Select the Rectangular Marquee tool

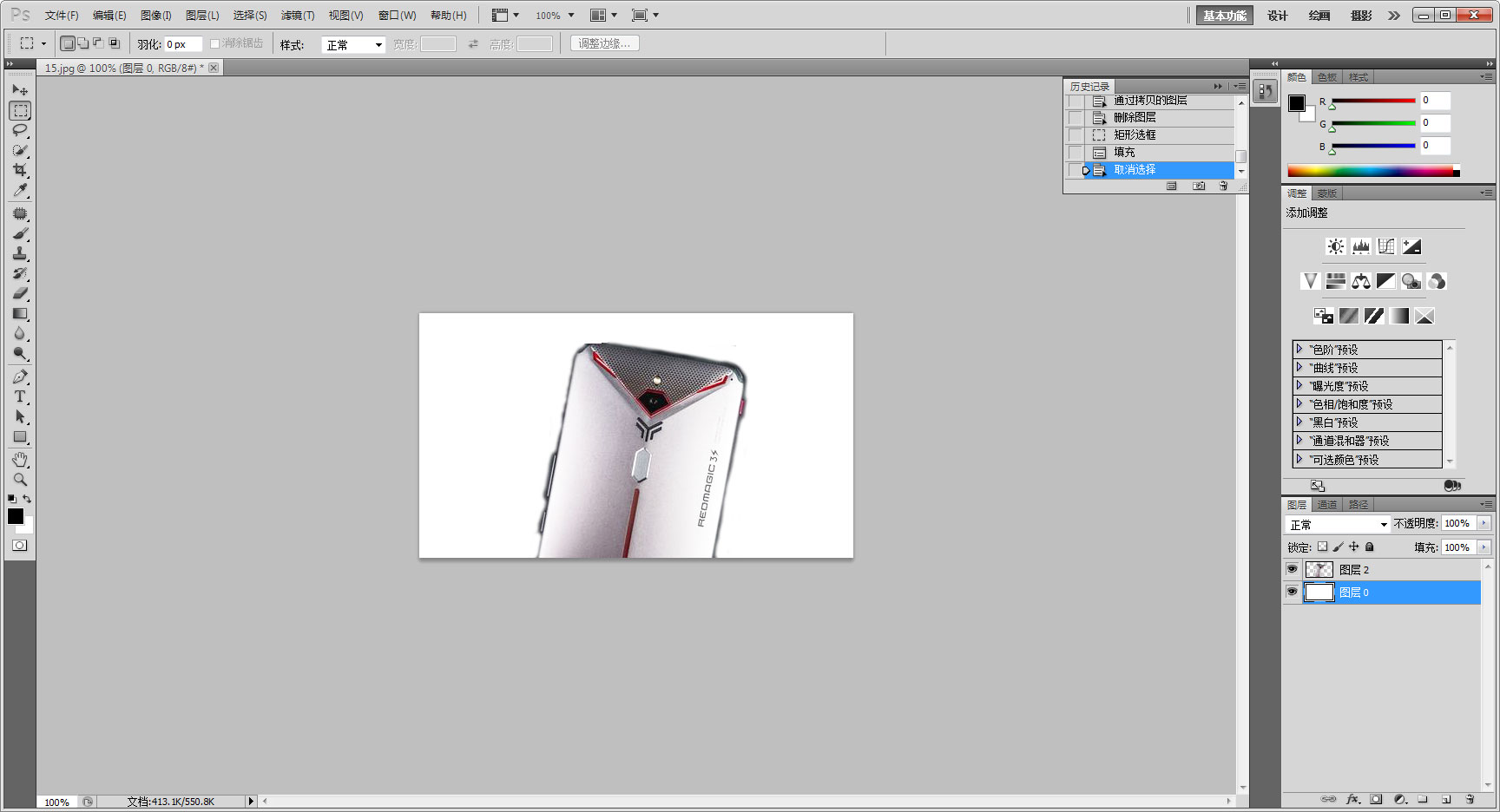tap(19, 110)
